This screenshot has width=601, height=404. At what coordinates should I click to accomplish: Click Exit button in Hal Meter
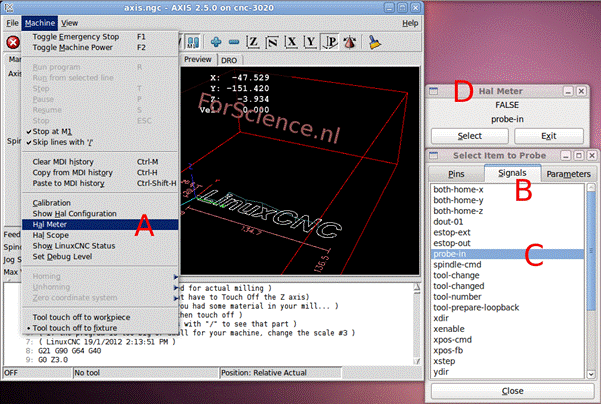pos(548,136)
